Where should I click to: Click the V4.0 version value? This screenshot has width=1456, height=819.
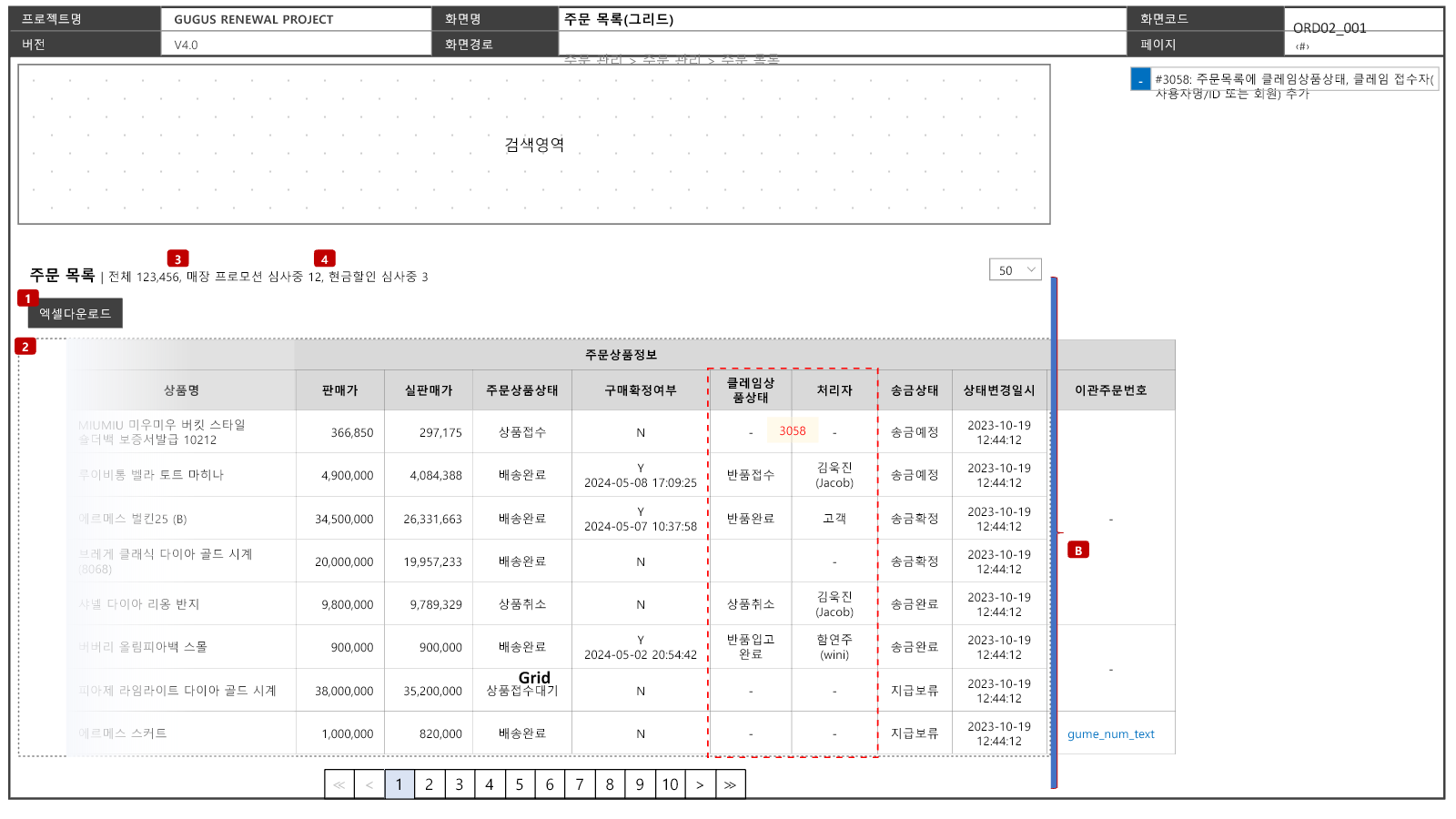tap(186, 45)
